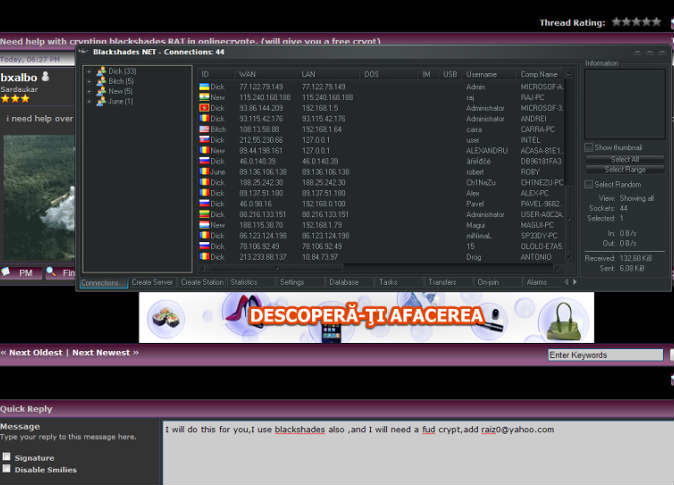Click the Find button magnifier icon

pos(52,272)
